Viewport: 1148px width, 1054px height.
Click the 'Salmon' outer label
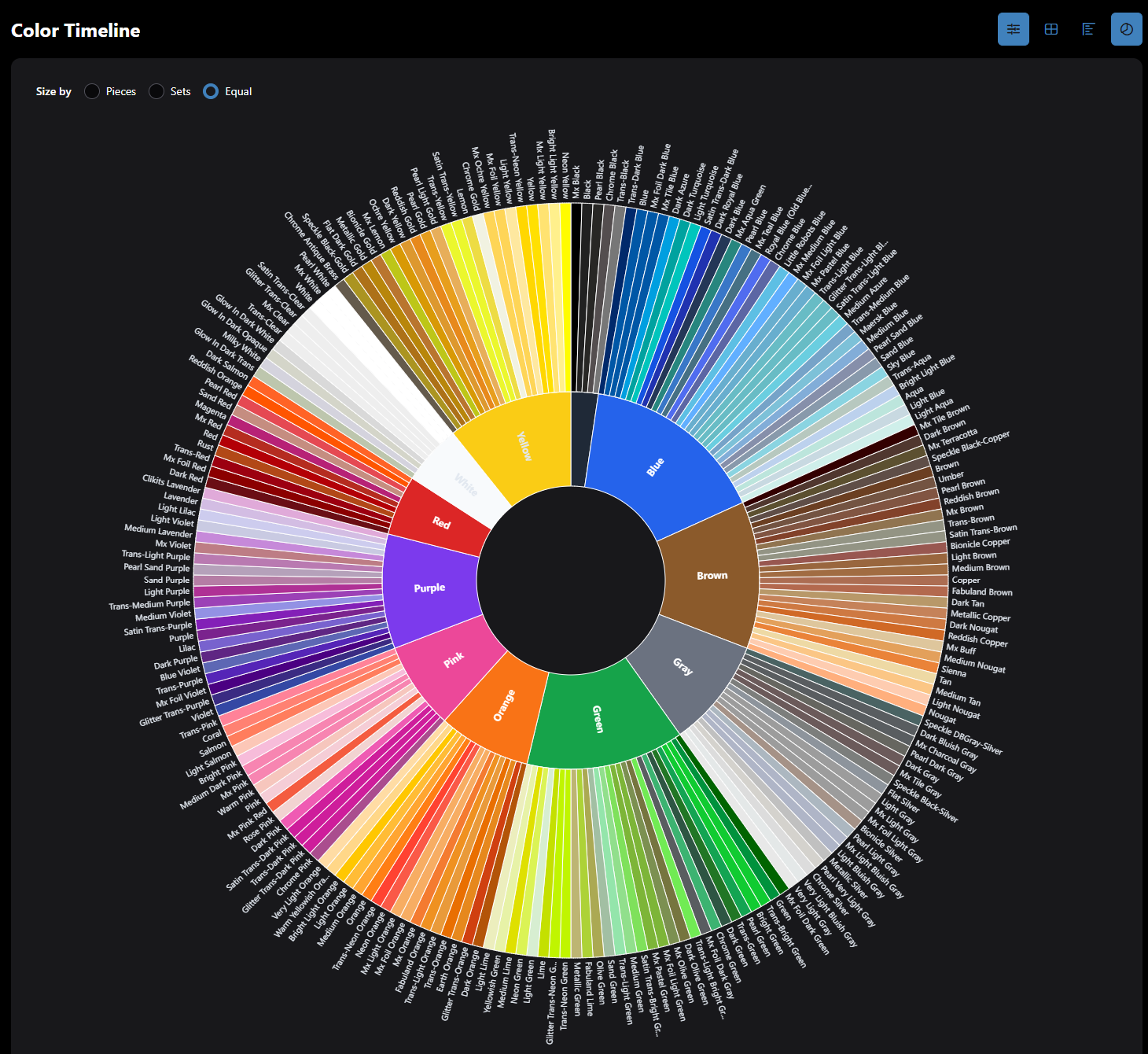(x=212, y=748)
